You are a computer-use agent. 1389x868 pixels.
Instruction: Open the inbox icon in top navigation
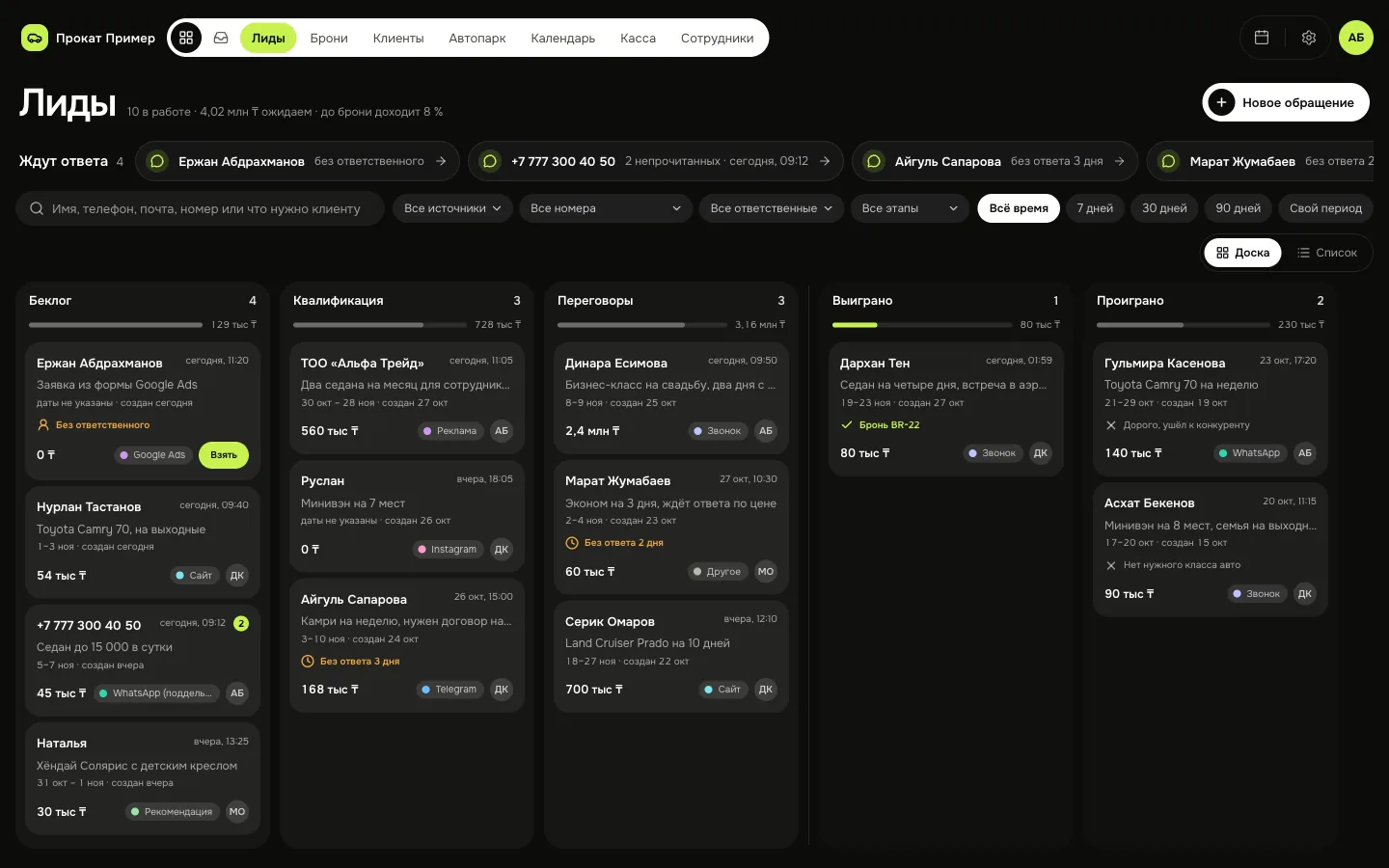point(221,38)
